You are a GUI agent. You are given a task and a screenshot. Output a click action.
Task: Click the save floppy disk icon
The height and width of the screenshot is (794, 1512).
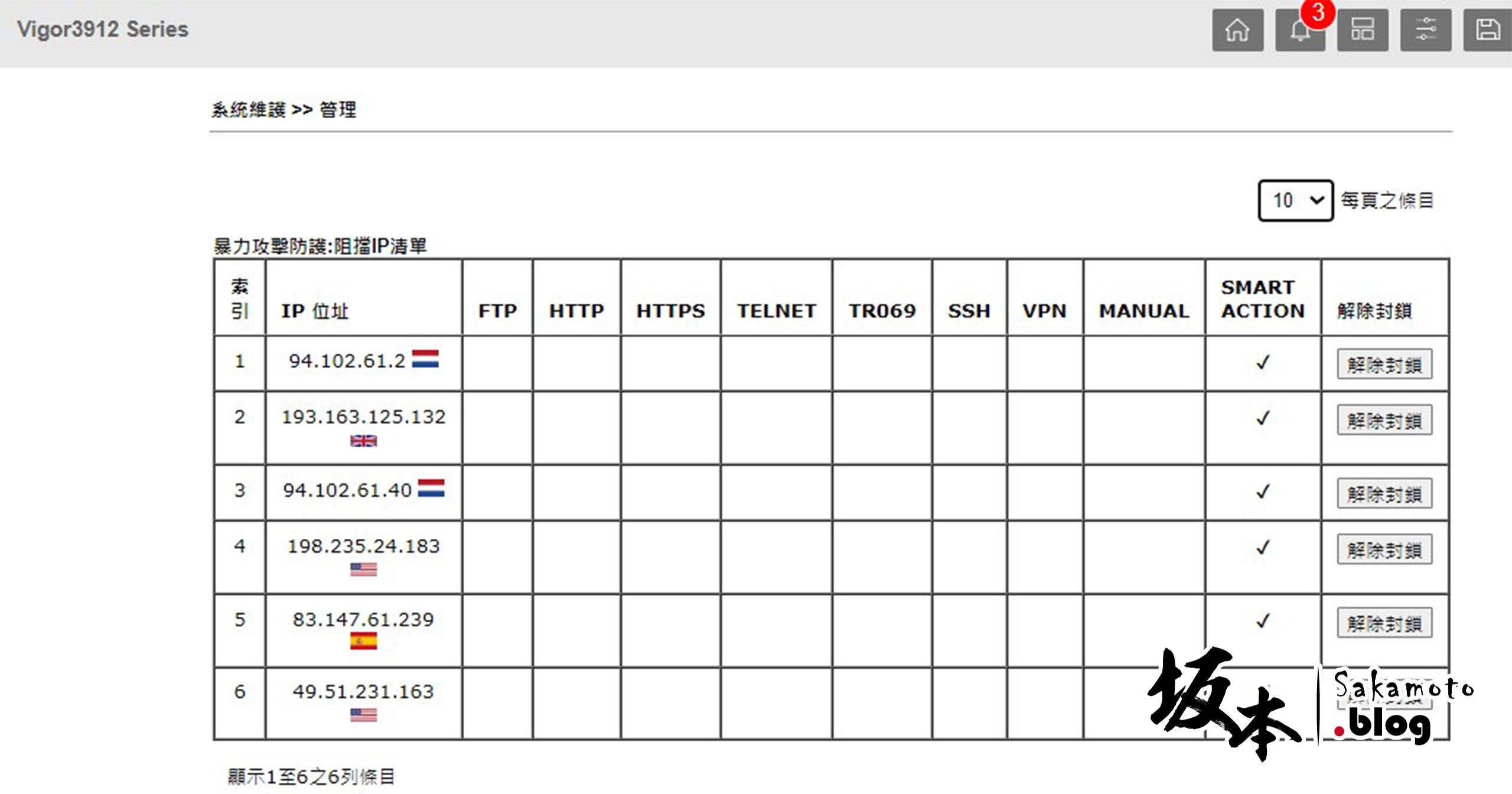point(1488,30)
